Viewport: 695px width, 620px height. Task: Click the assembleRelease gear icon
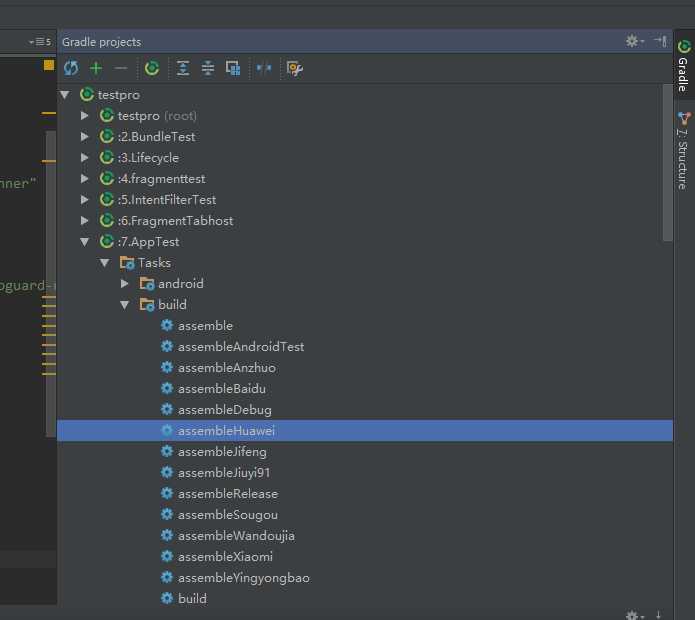167,493
